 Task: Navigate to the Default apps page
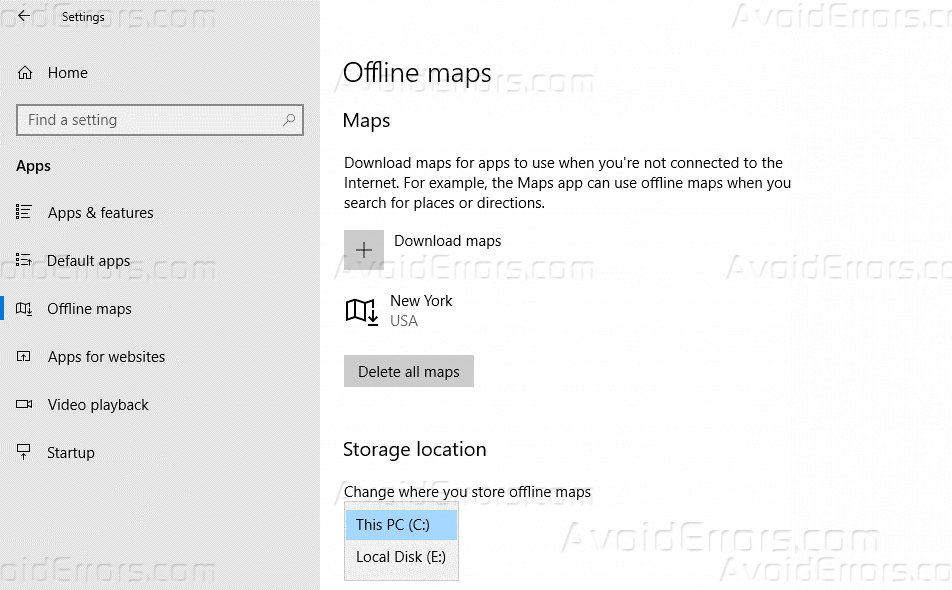(x=88, y=261)
